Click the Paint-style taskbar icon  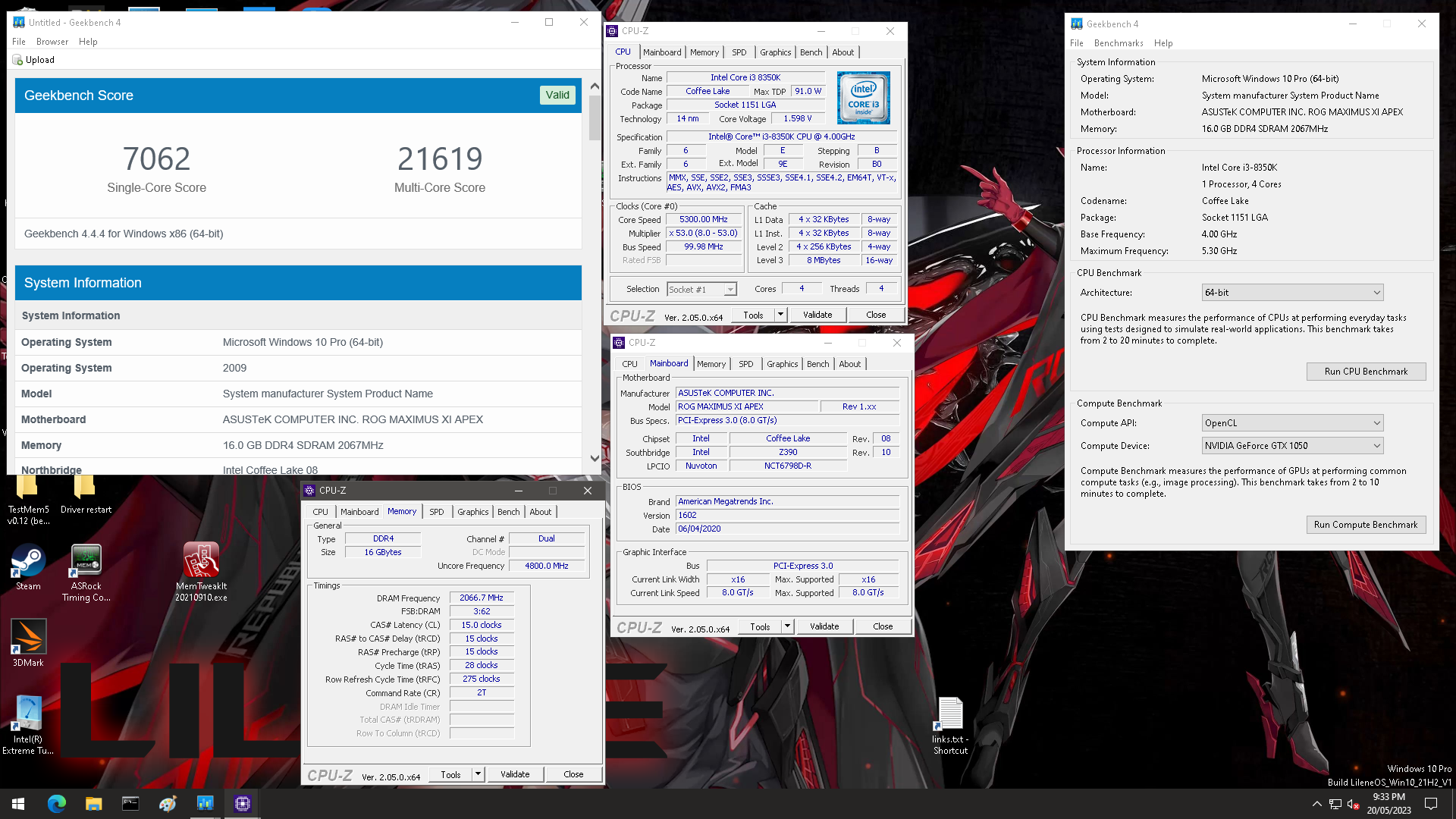click(x=168, y=804)
